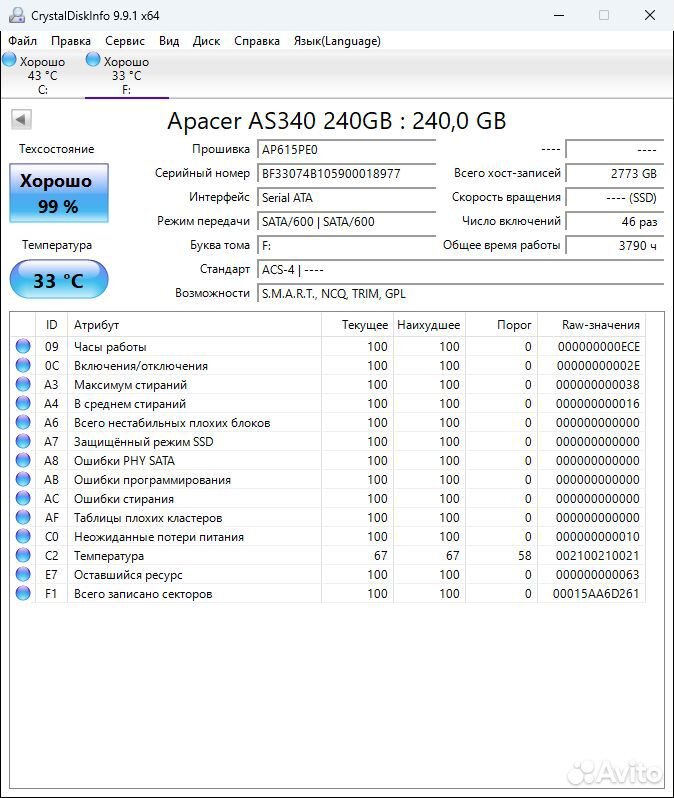The width and height of the screenshot is (674, 798).
Task: Click threshold value 58 in Температура row
Action: coord(525,556)
